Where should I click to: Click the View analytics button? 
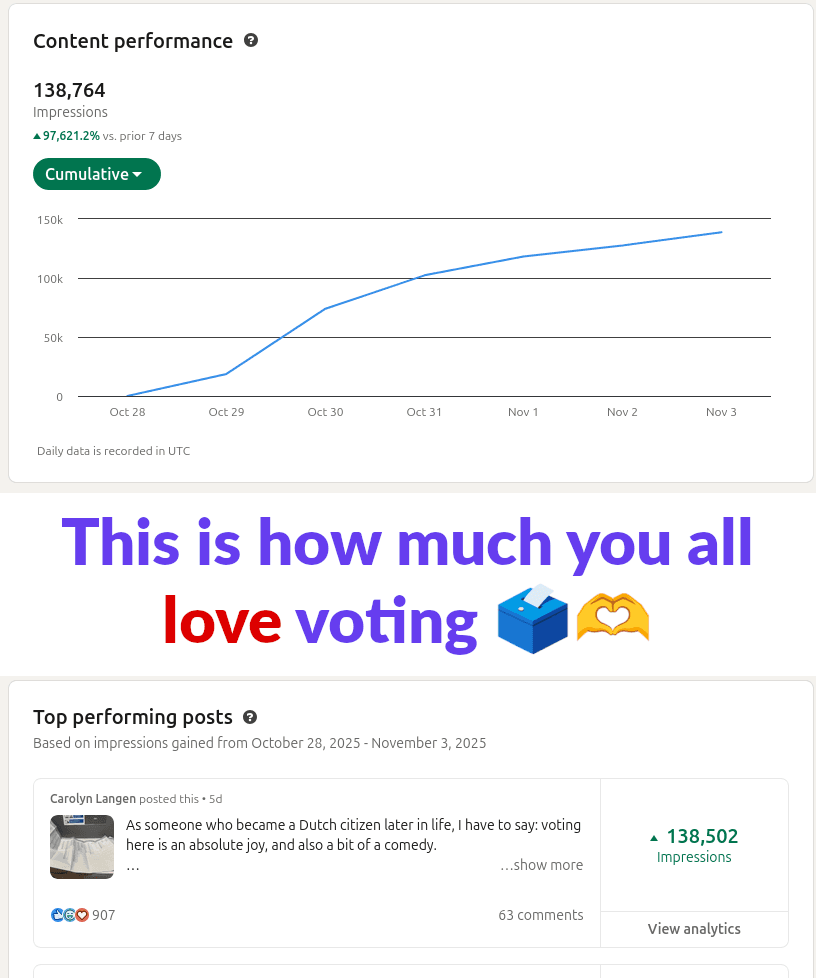(694, 929)
